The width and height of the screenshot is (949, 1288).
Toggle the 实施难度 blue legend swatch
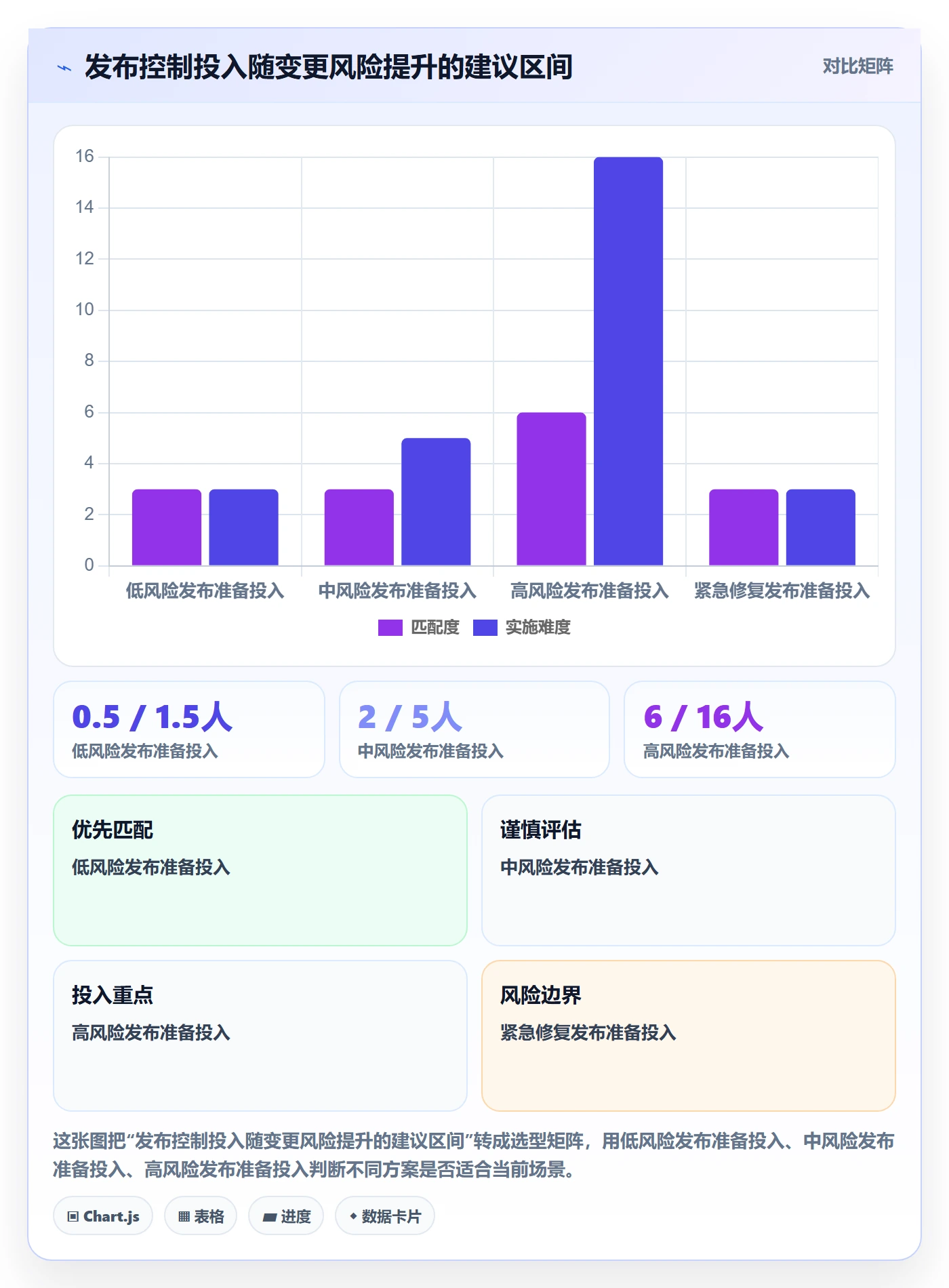pyautogui.click(x=485, y=628)
